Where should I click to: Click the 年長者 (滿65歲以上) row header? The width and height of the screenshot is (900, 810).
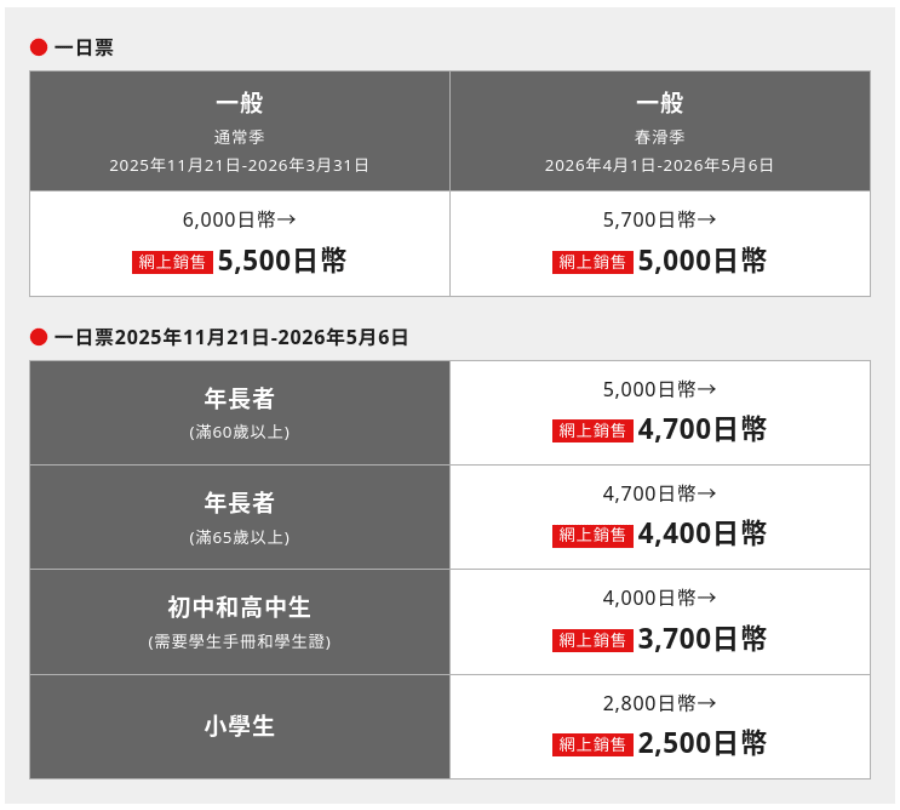pos(239,517)
